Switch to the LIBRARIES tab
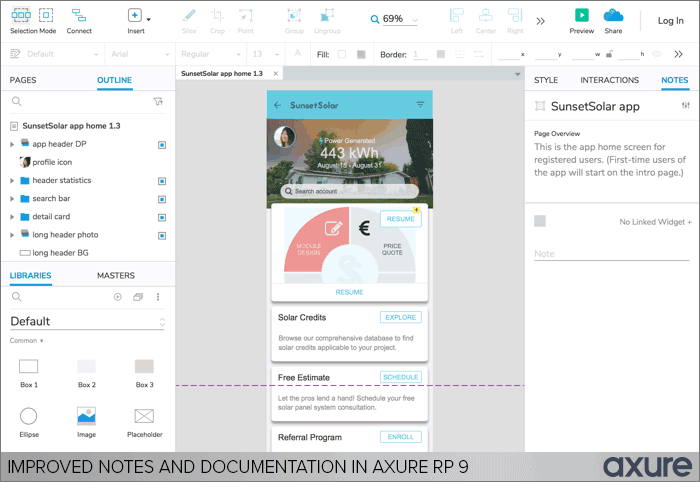Viewport: 700px width, 482px height. coord(30,275)
